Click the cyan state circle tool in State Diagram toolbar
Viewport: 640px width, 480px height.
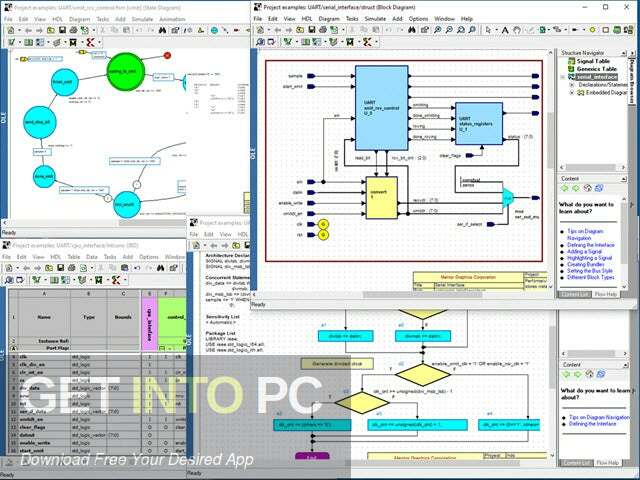214,30
